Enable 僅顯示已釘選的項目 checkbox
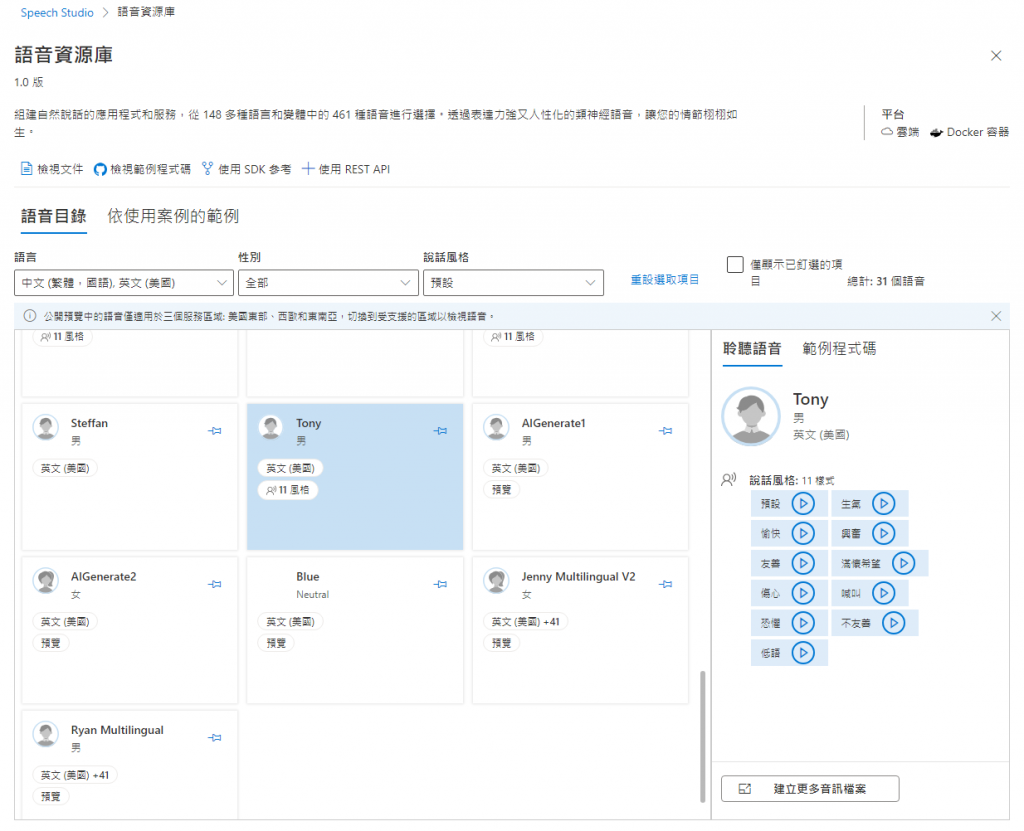1024x831 pixels. point(735,264)
